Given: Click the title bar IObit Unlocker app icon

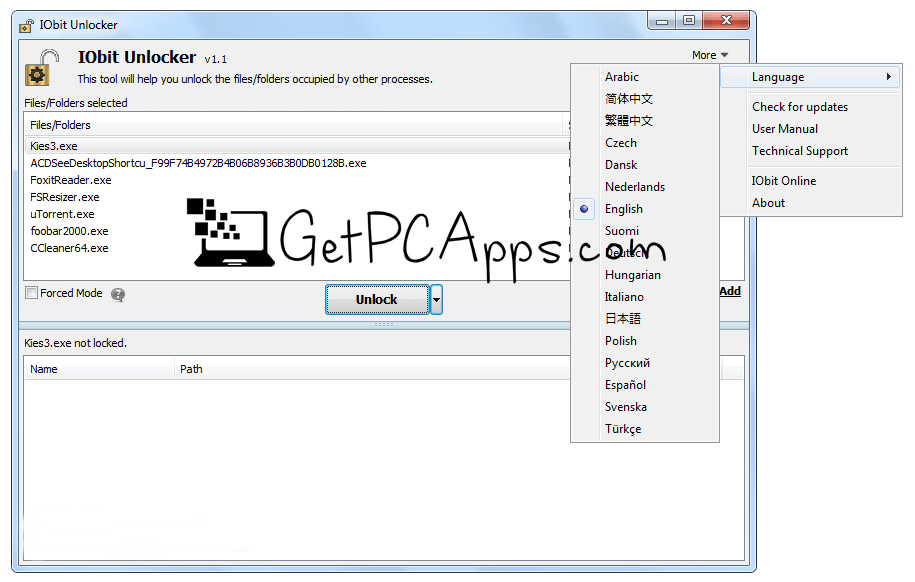Looking at the screenshot, I should [x=26, y=26].
